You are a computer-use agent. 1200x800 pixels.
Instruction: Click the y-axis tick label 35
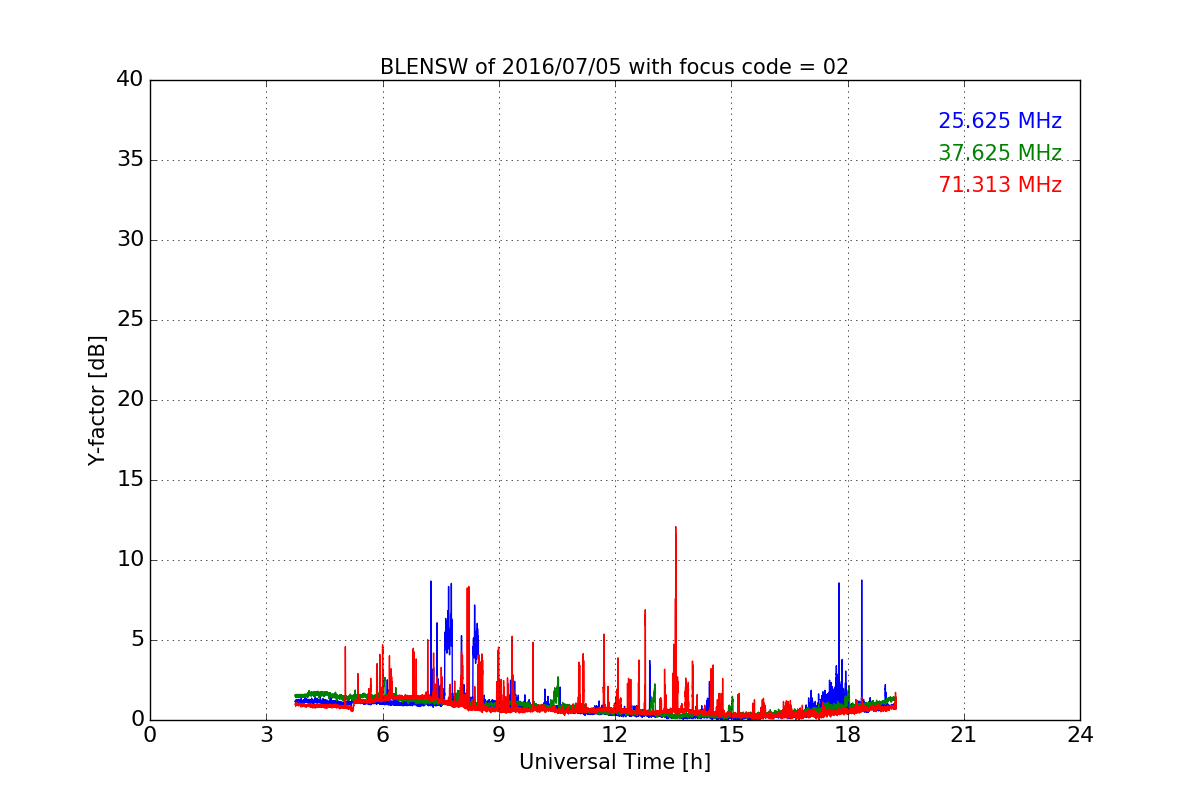click(x=130, y=160)
